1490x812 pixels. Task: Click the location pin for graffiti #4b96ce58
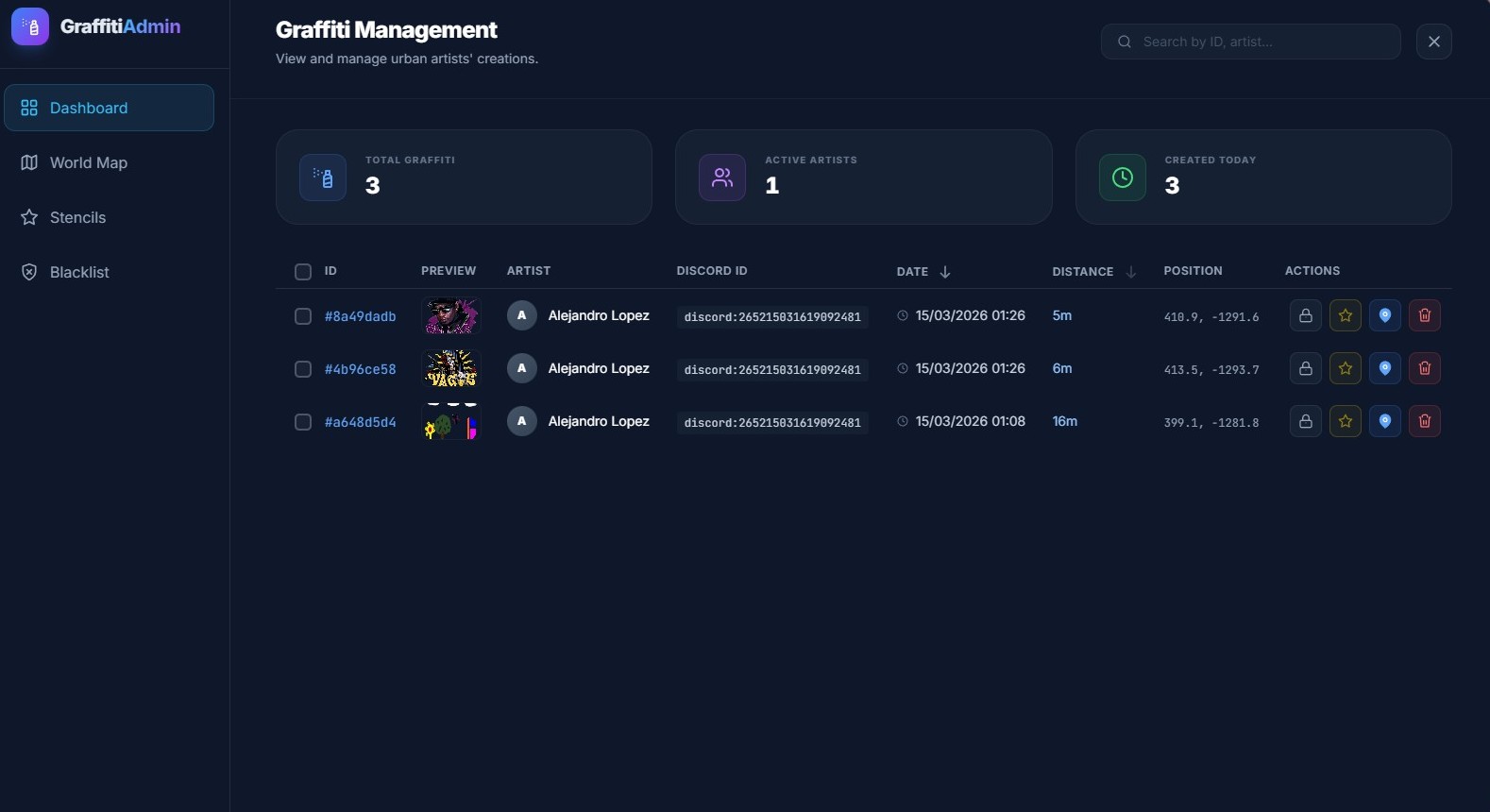point(1384,368)
